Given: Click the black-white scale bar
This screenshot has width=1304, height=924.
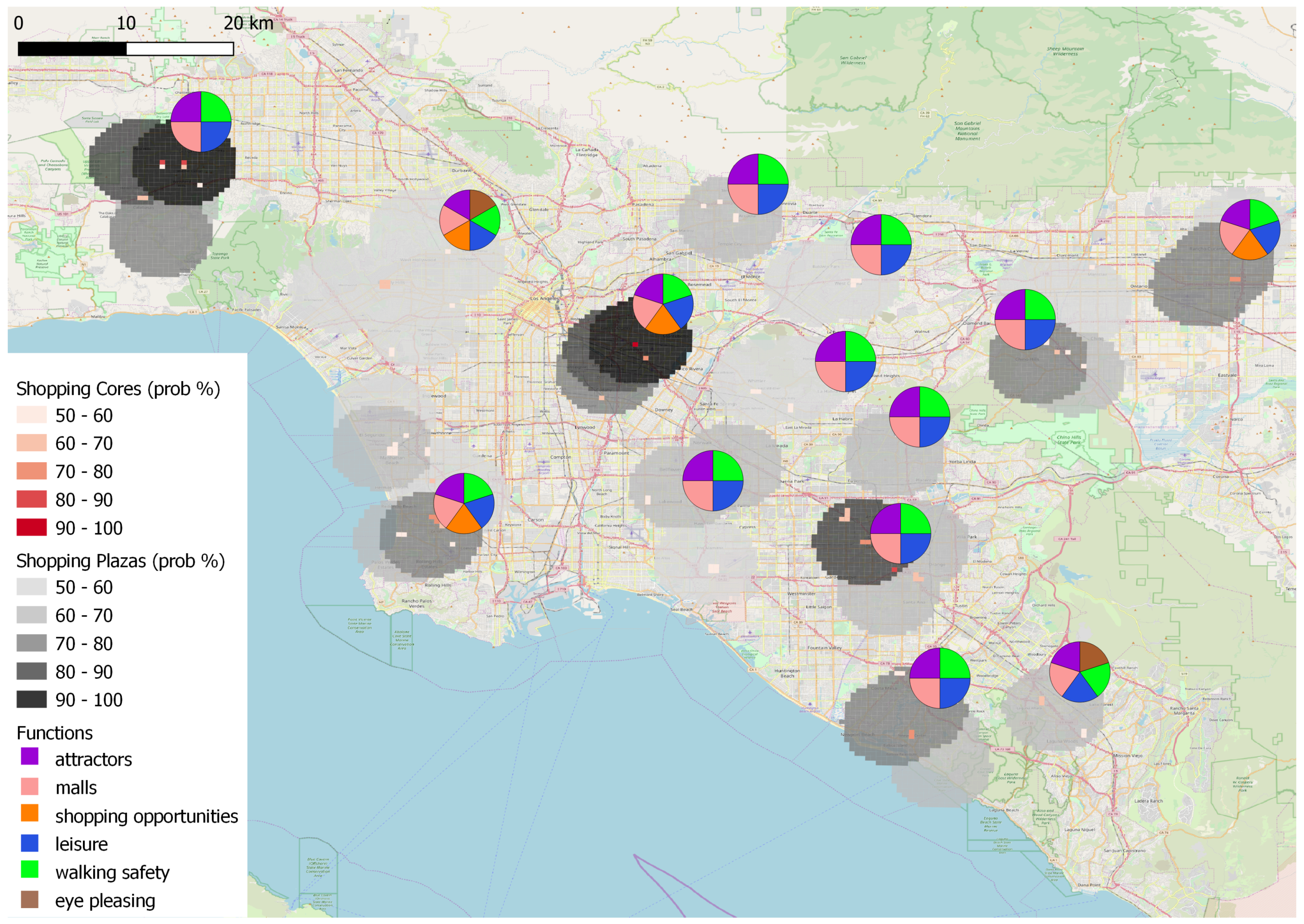Looking at the screenshot, I should (125, 49).
